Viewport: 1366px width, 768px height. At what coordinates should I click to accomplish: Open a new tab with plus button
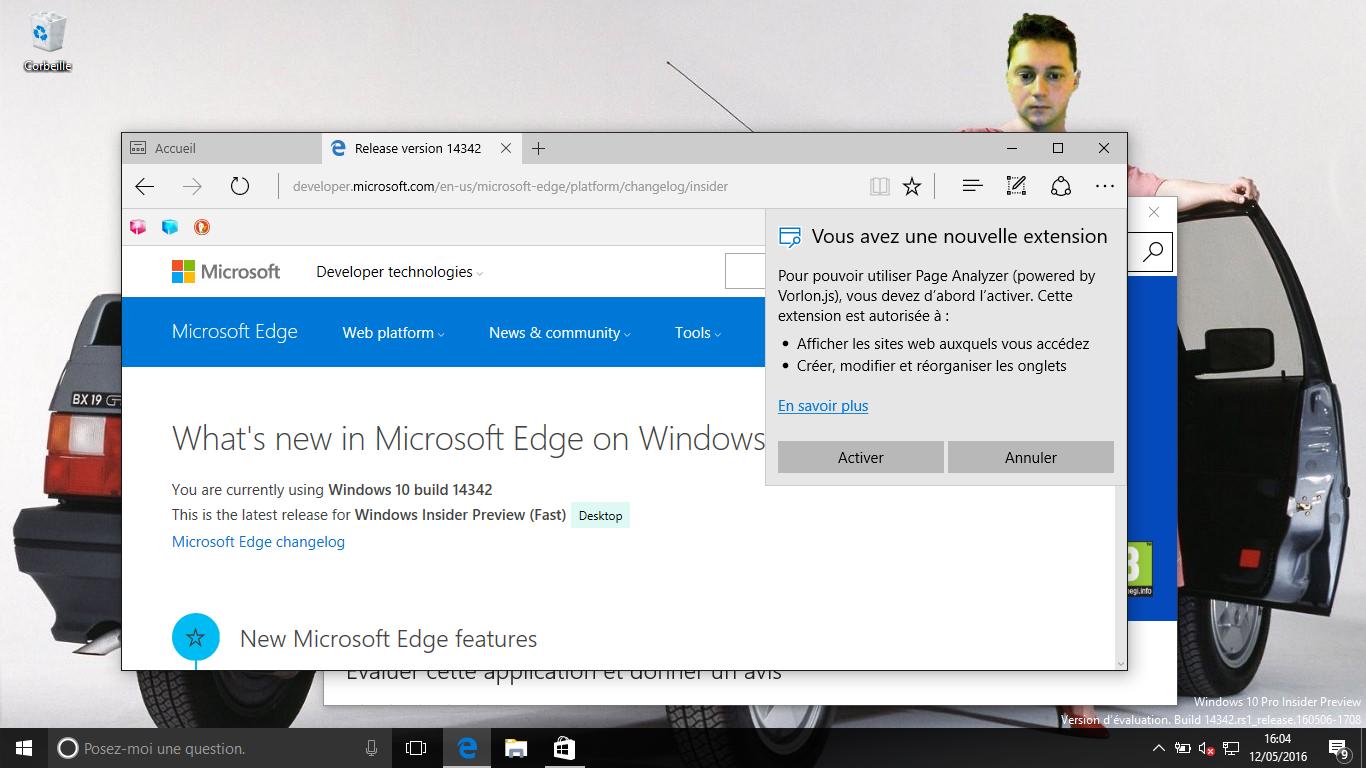coord(538,148)
